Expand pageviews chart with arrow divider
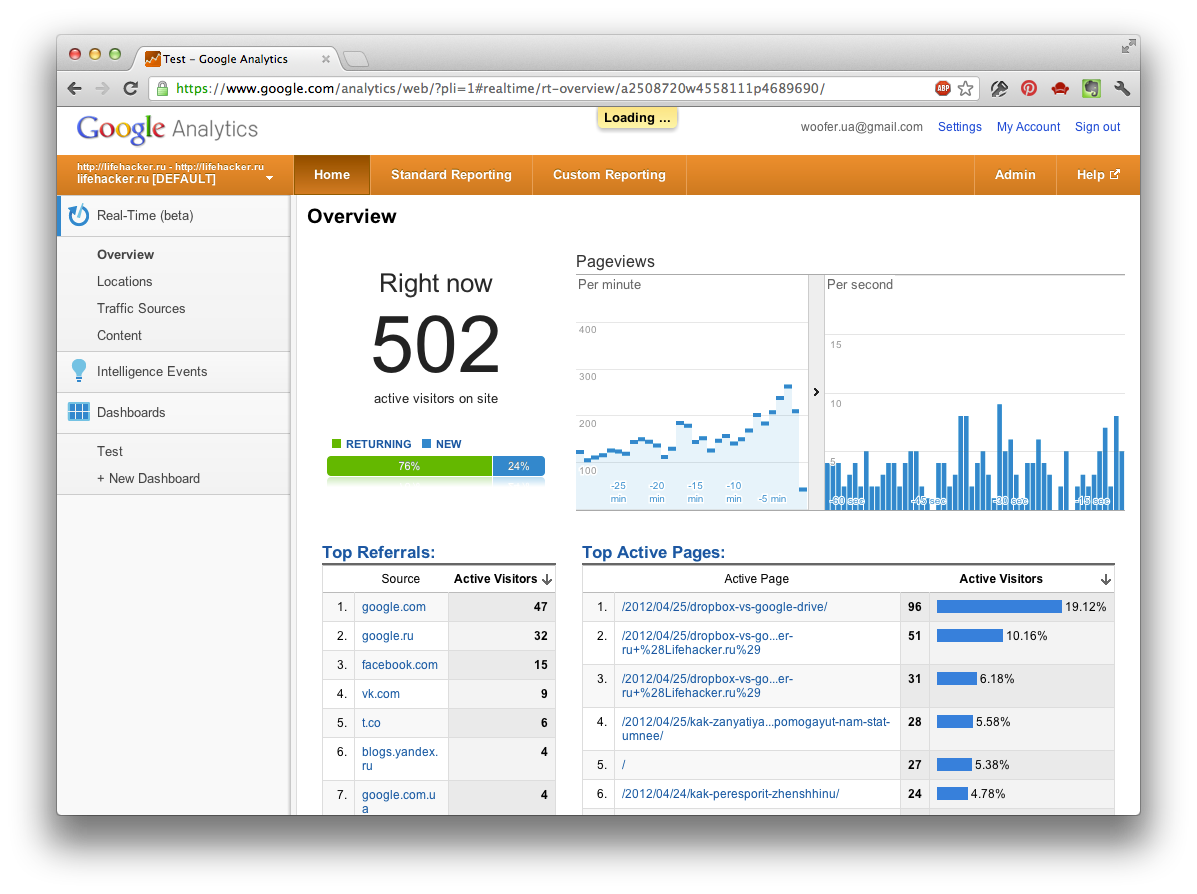This screenshot has width=1197, height=894. pyautogui.click(x=816, y=392)
